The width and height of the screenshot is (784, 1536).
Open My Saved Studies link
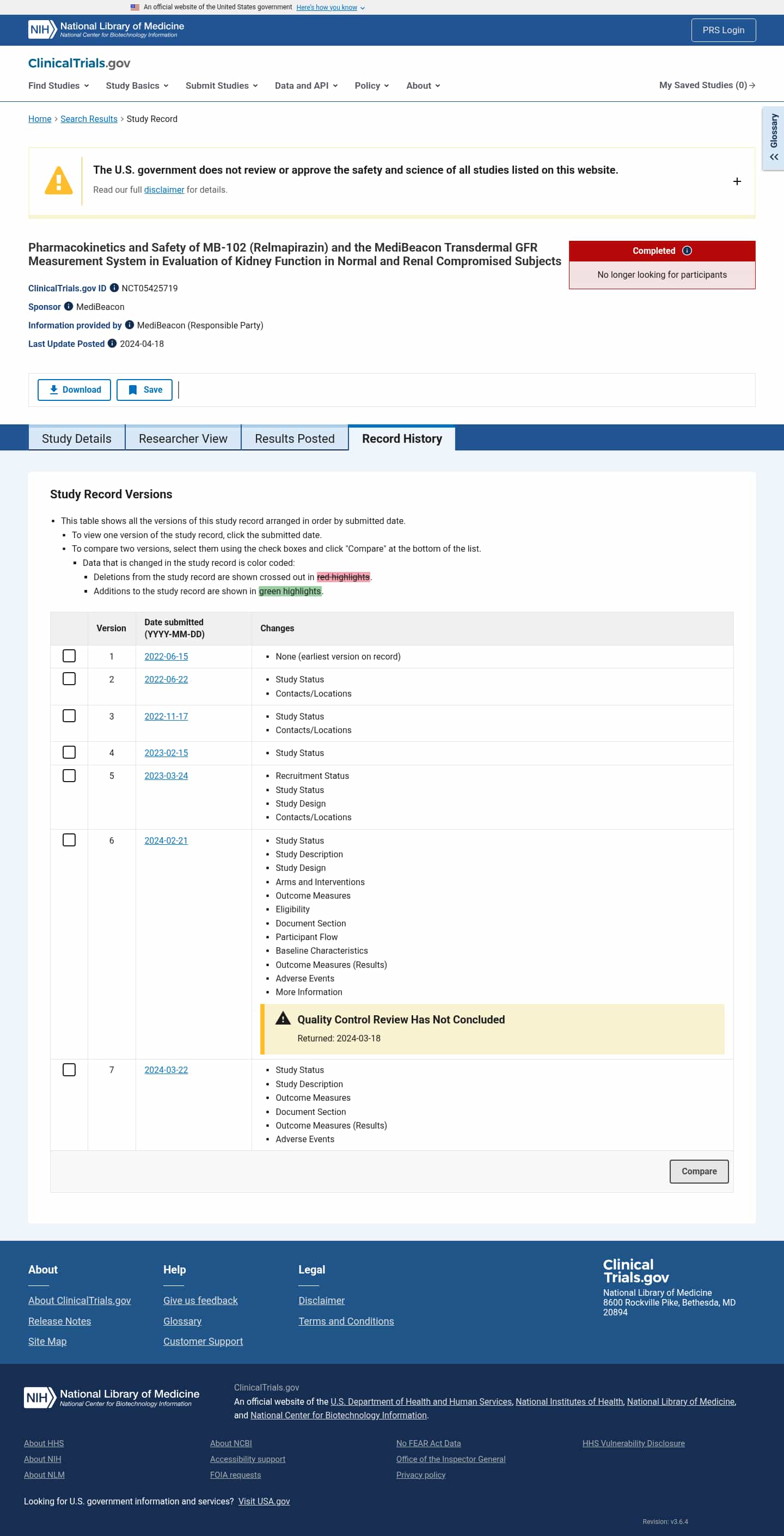coord(707,86)
